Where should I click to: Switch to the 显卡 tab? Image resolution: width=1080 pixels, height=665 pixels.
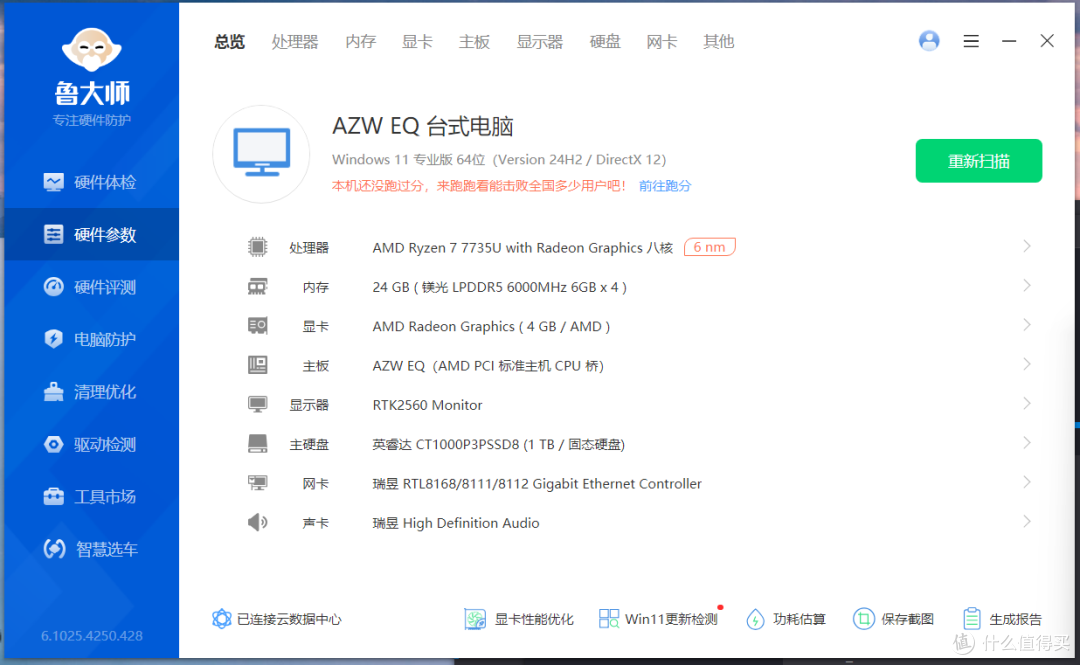click(x=417, y=42)
